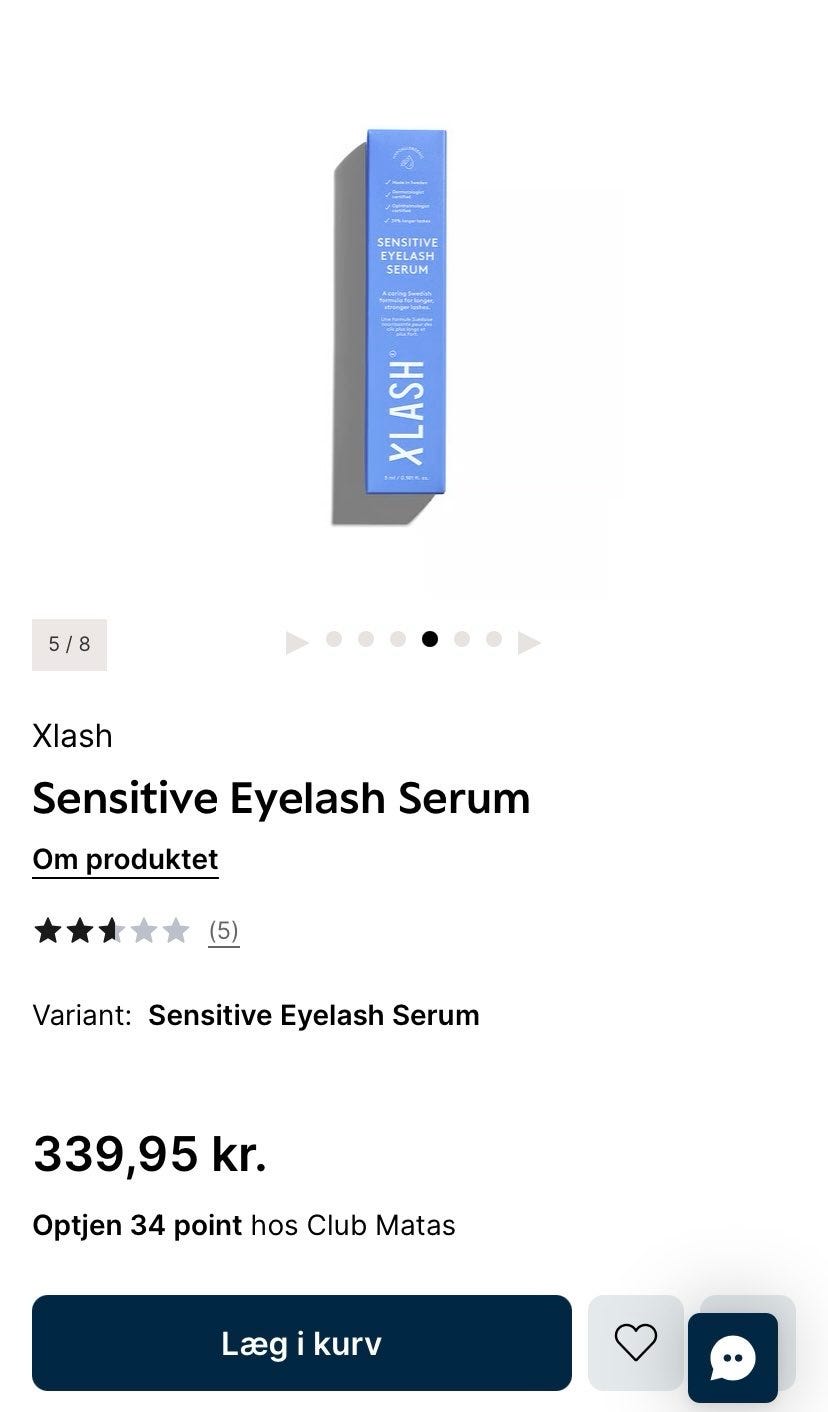Screen dimensions: 828x1412
Task: Select the third carousel pagination dot
Action: coord(398,639)
